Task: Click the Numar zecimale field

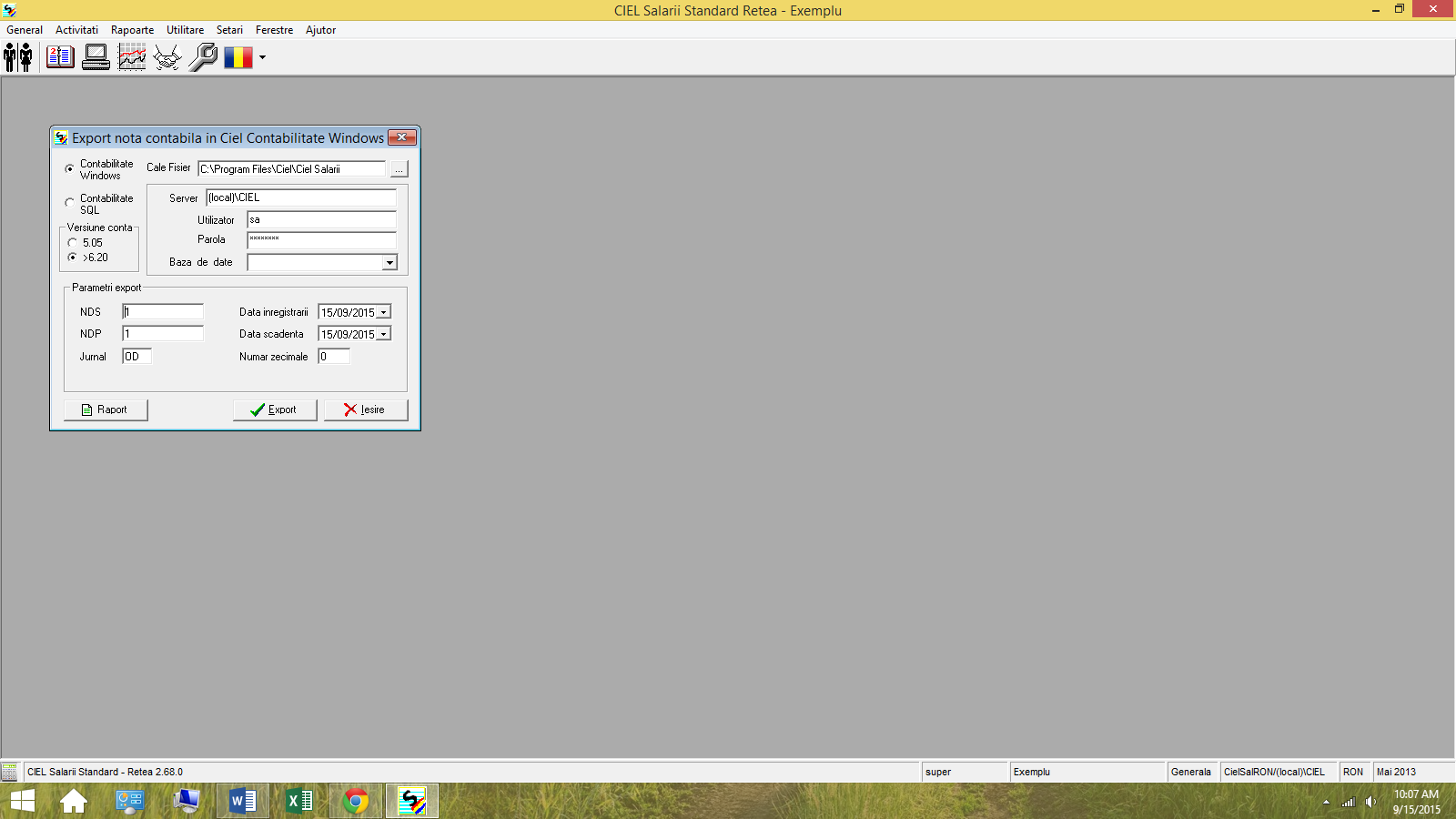Action: tap(334, 356)
